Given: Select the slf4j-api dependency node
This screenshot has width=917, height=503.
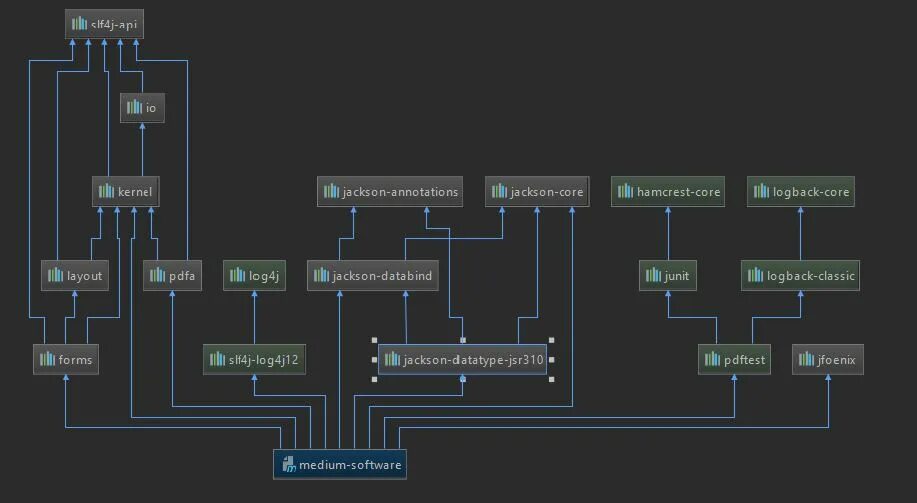Looking at the screenshot, I should 104,24.
